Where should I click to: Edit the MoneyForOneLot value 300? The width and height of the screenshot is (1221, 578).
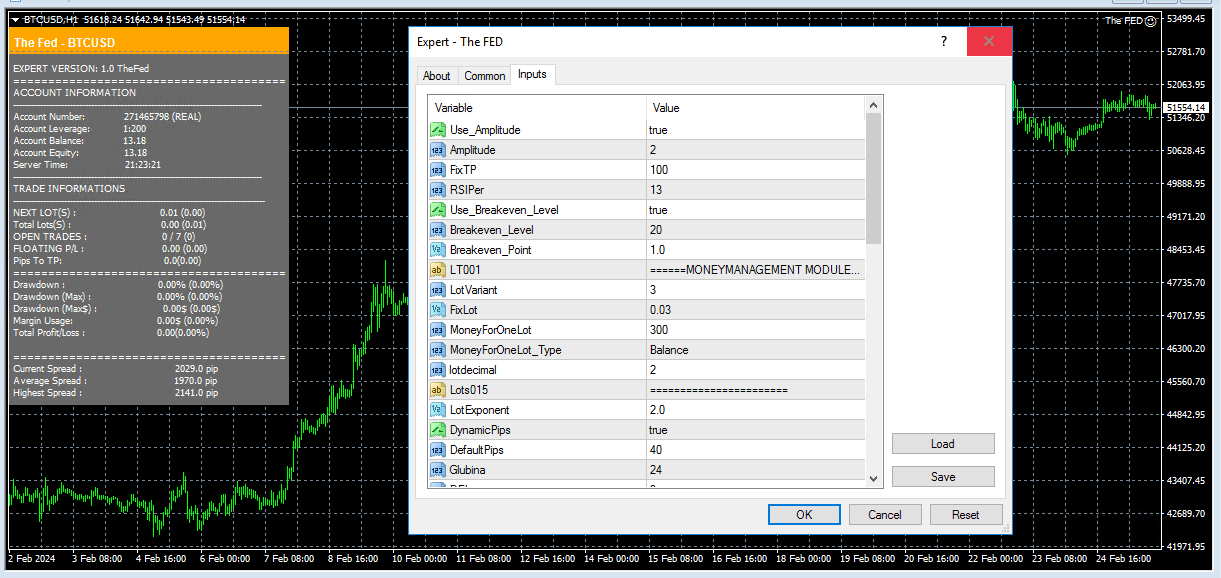755,330
